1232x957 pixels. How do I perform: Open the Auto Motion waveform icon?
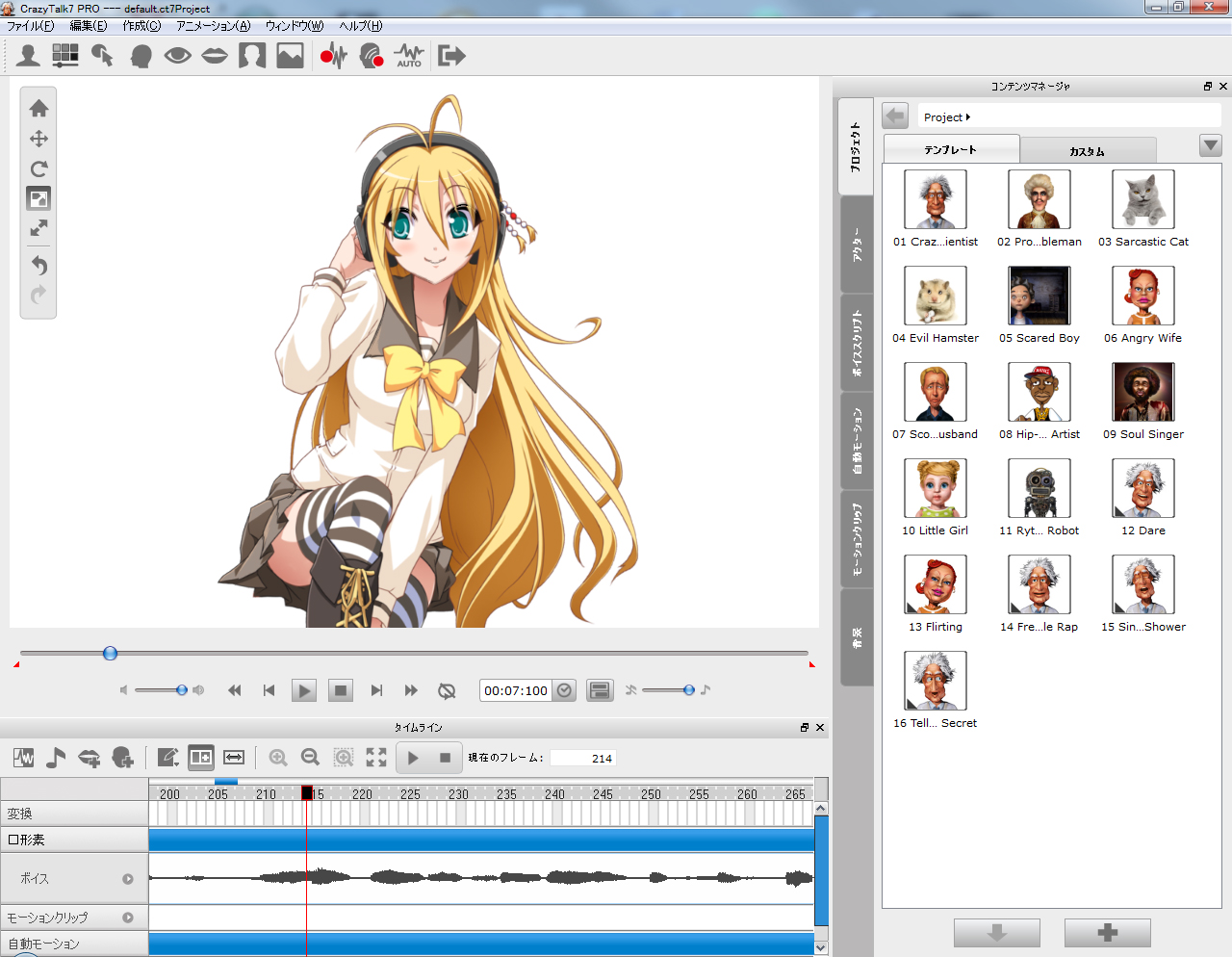click(409, 55)
